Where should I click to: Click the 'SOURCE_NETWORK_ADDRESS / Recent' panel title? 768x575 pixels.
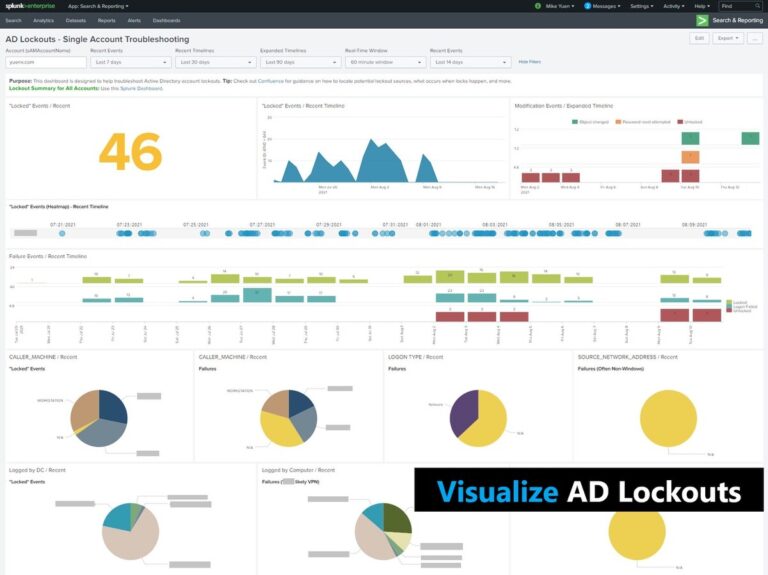pos(627,357)
